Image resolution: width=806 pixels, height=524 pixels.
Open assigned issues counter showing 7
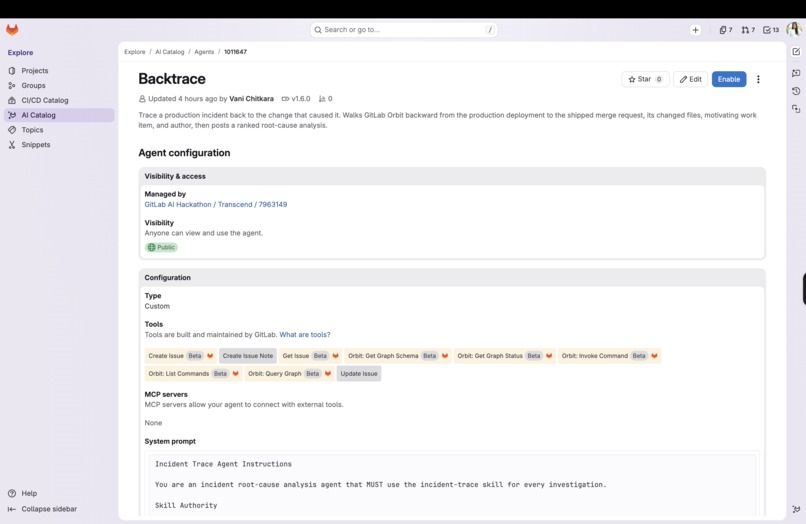tap(726, 30)
